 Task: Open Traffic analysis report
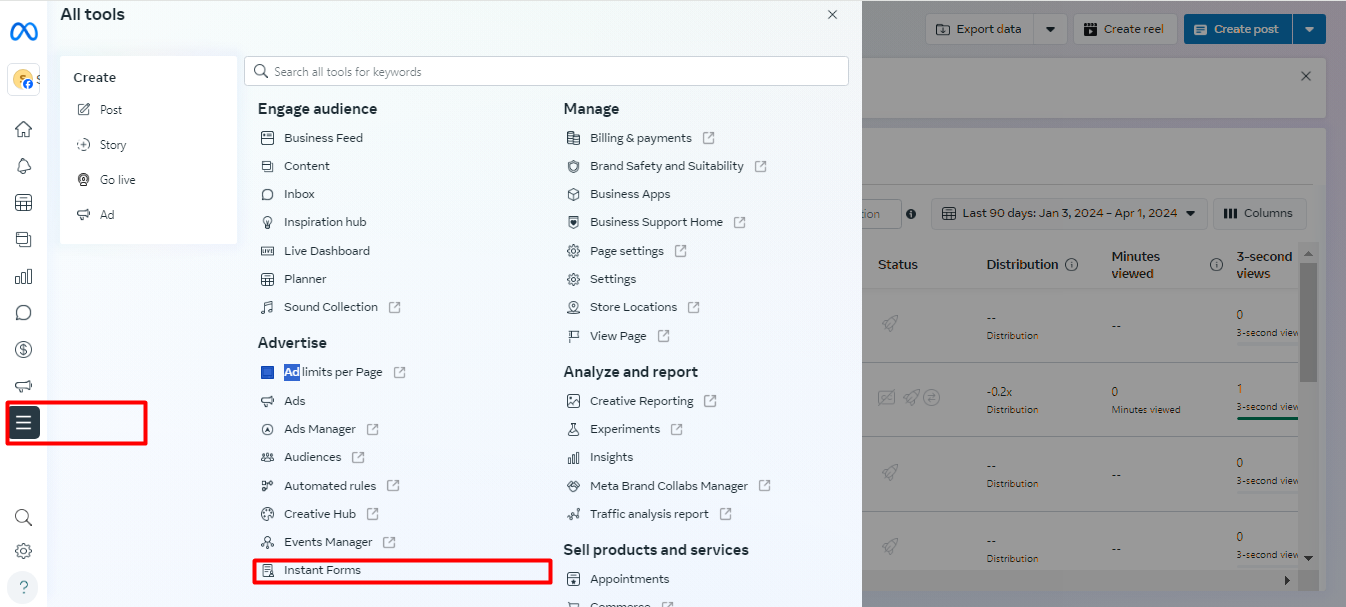(x=649, y=514)
